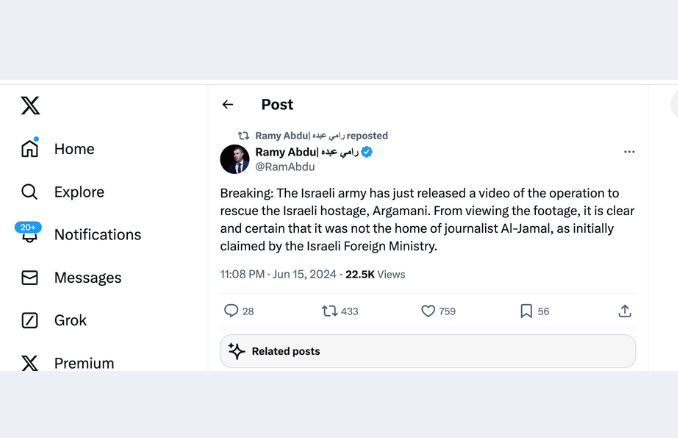
Task: Bookmark this post
Action: click(x=526, y=311)
